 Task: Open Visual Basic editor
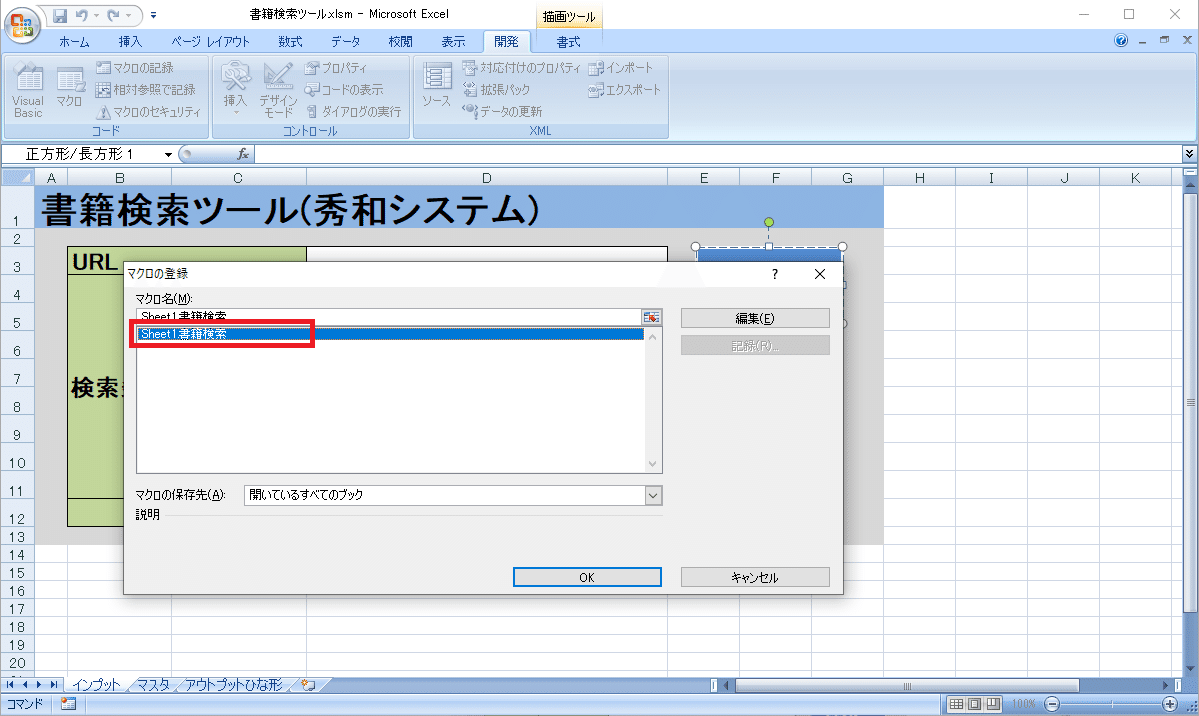click(x=28, y=90)
